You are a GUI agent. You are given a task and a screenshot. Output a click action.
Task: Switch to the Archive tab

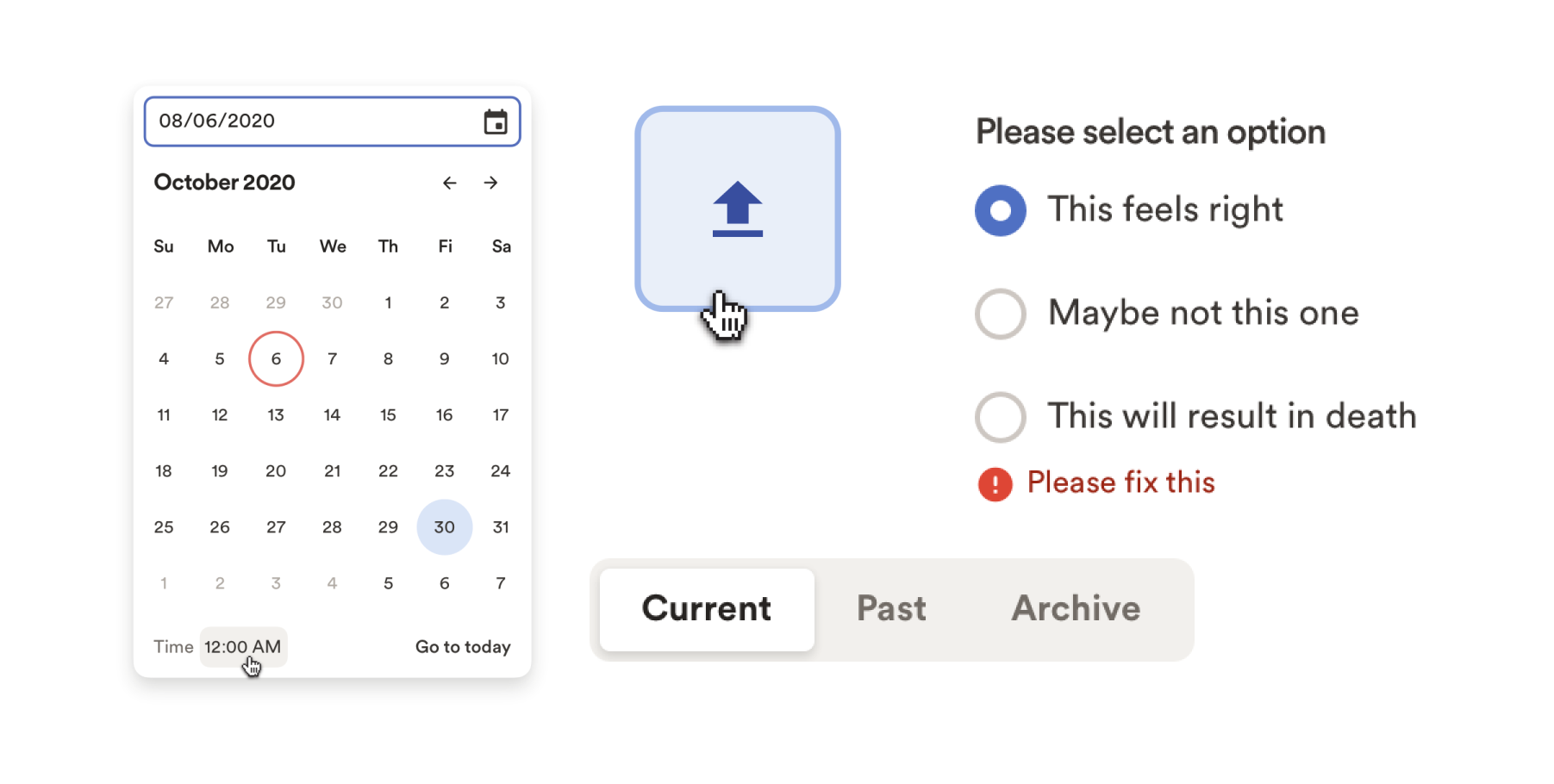click(1075, 609)
